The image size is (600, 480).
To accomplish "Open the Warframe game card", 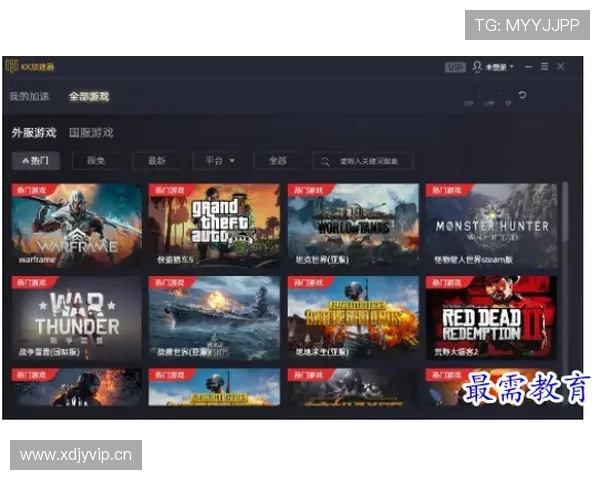I will pyautogui.click(x=77, y=225).
